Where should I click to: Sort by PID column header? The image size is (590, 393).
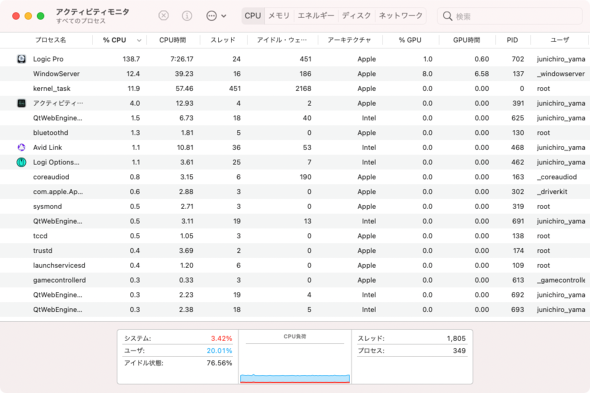(x=512, y=40)
